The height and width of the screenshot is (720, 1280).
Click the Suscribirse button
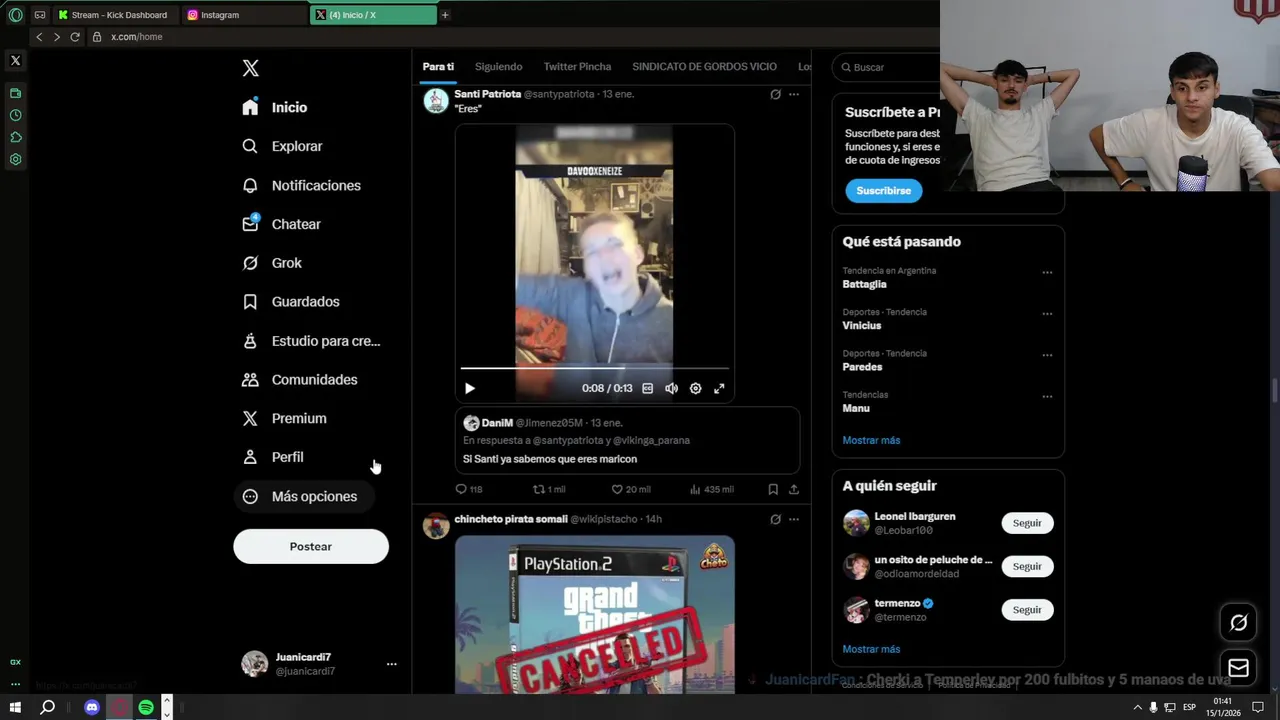(x=883, y=190)
